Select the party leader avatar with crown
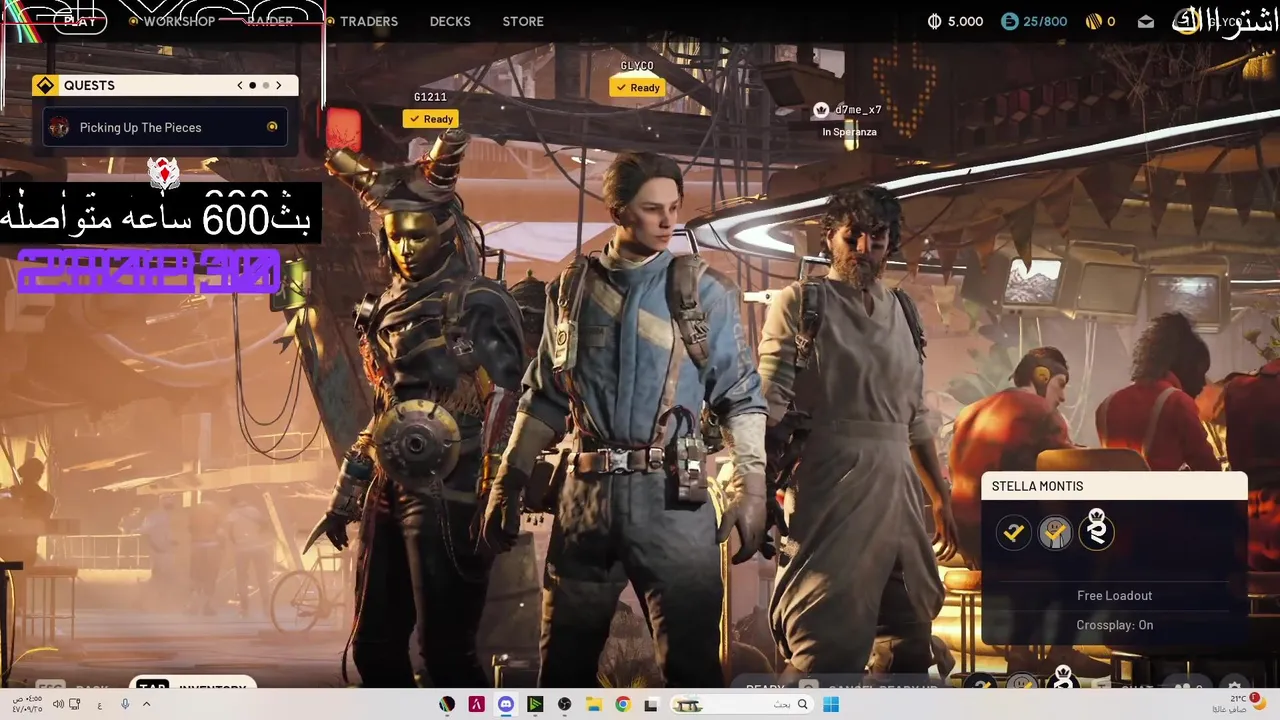1280x720 pixels. pyautogui.click(x=1096, y=531)
